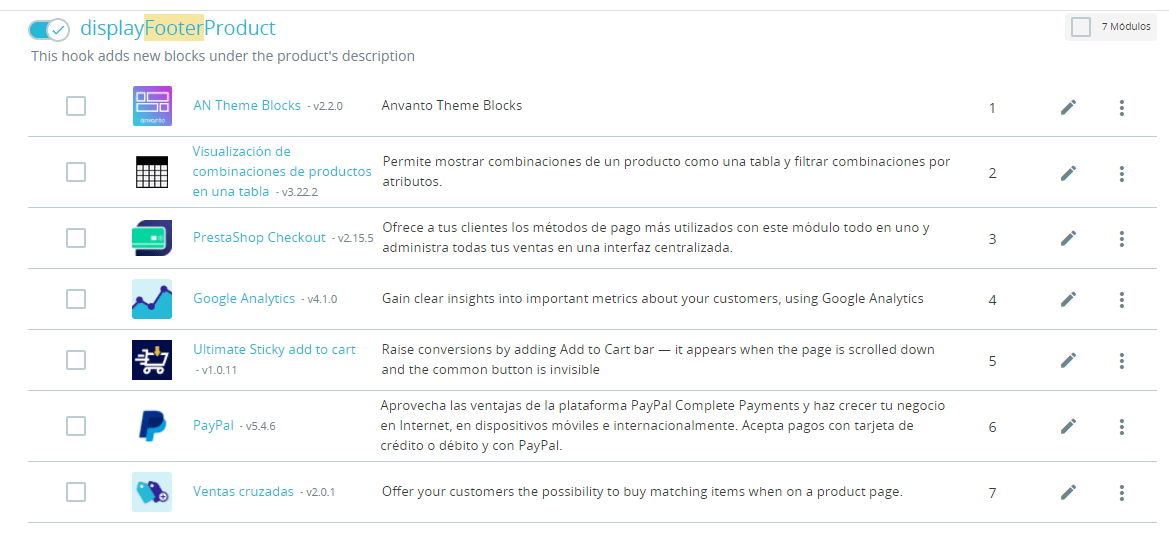1169x547 pixels.
Task: Click the Ultimate Sticky add to cart icon
Action: click(152, 360)
